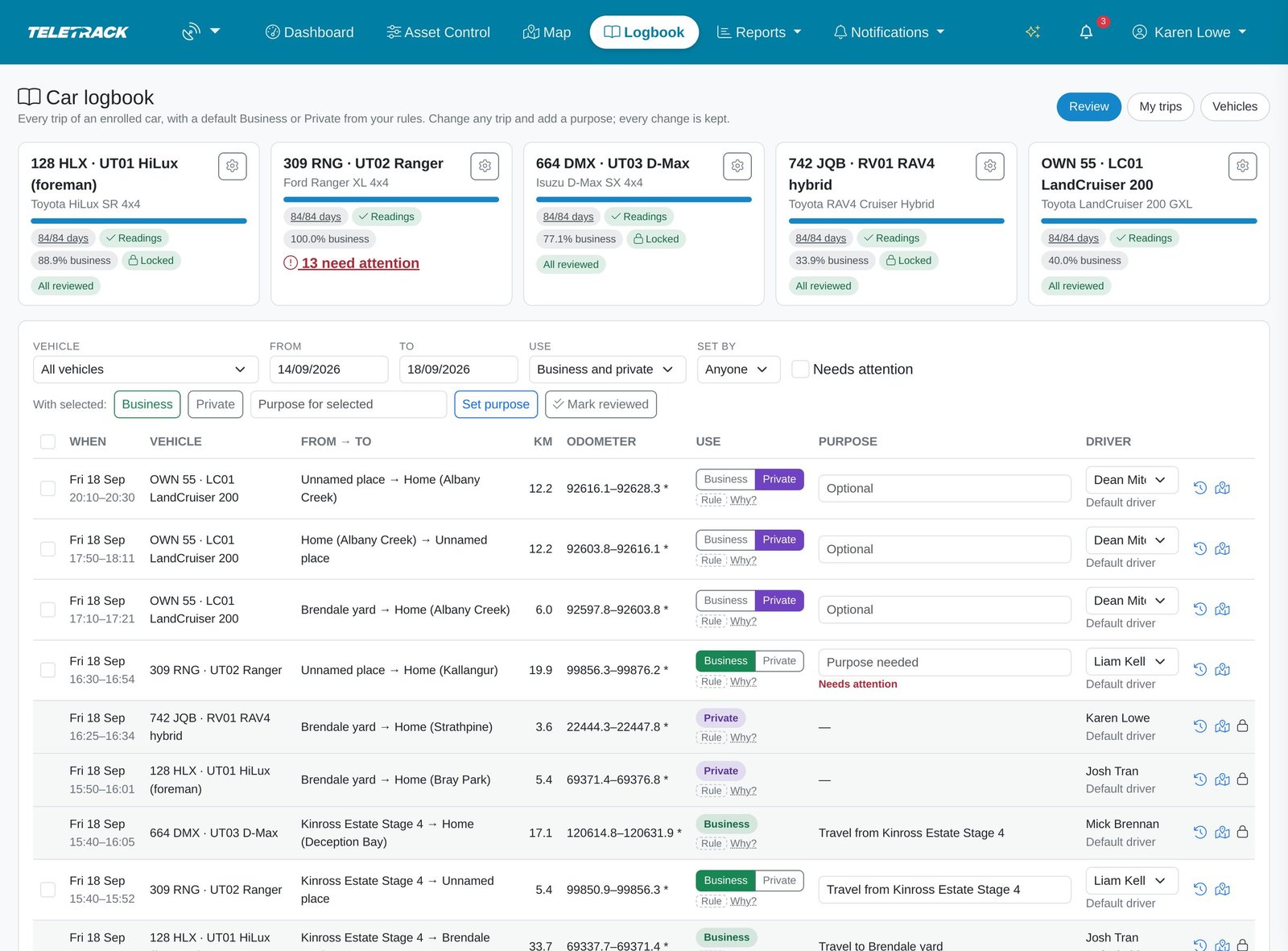Open settings gear for 742 JQB RAV4 card
The height and width of the screenshot is (951, 1288).
click(990, 166)
